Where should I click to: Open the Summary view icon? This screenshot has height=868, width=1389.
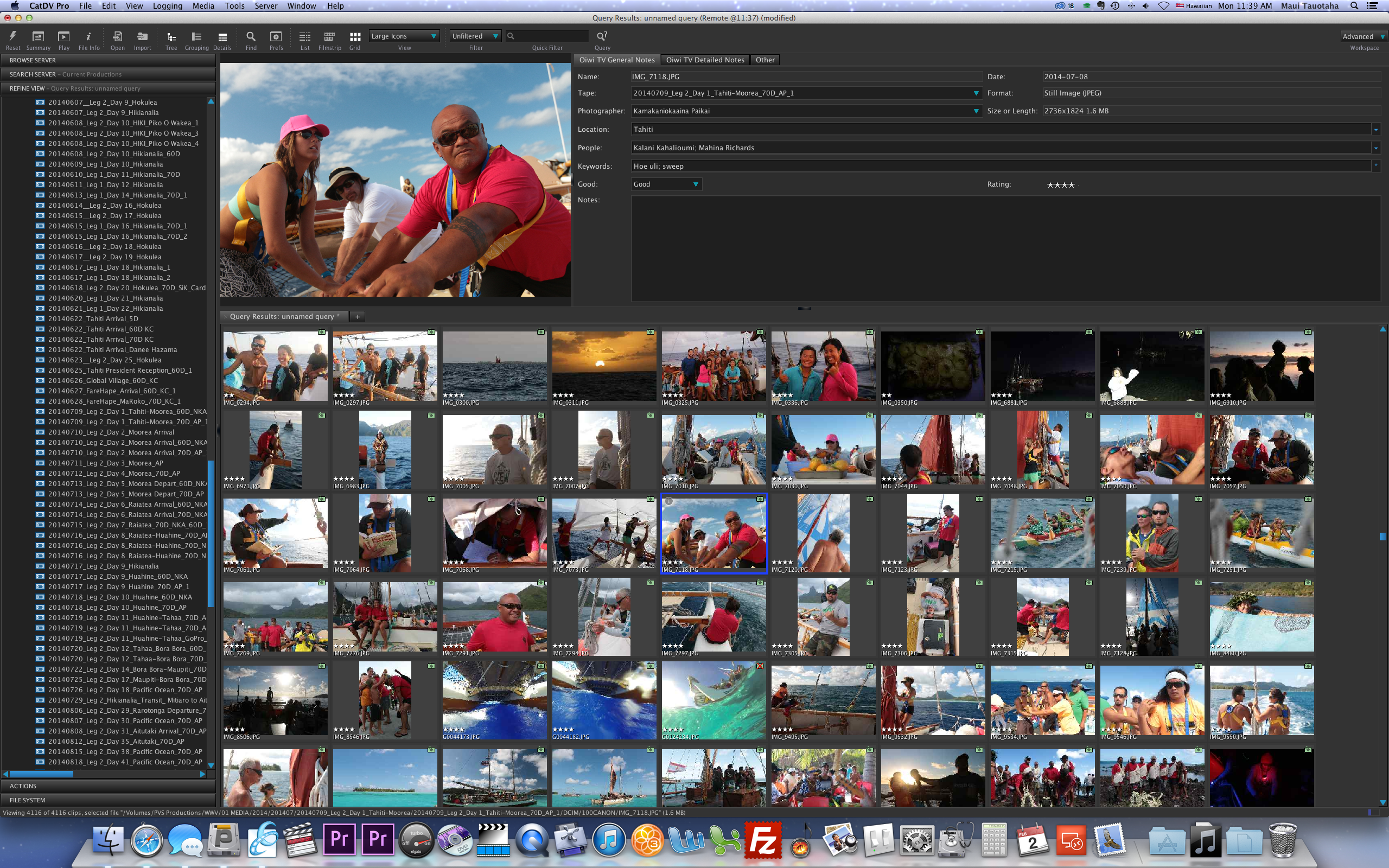pos(38,37)
